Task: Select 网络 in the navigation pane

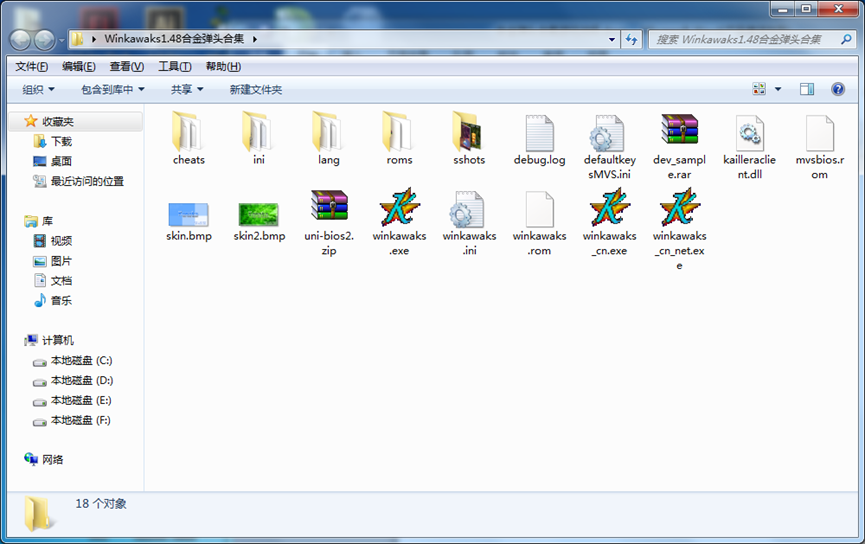Action: [52, 459]
